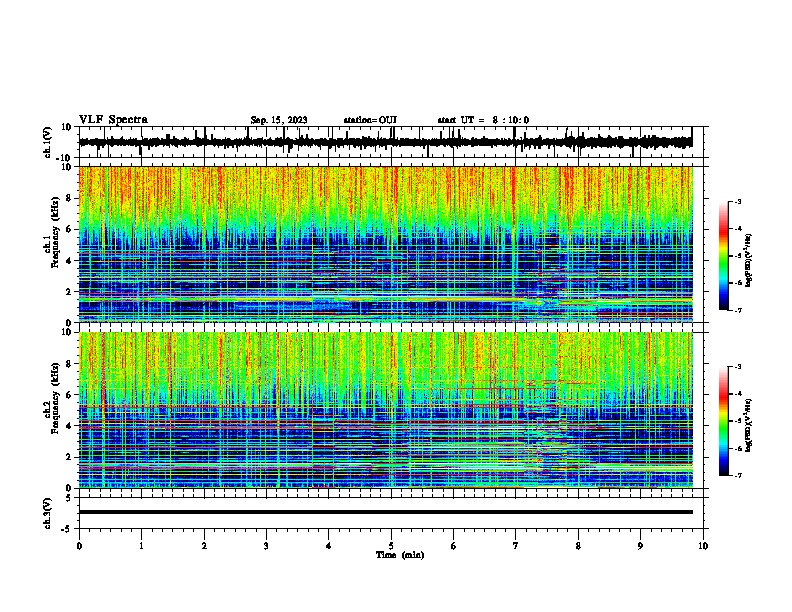Click the '-3' tick on ch.1 color scale
Screen dimensions: 792x612
(737, 201)
